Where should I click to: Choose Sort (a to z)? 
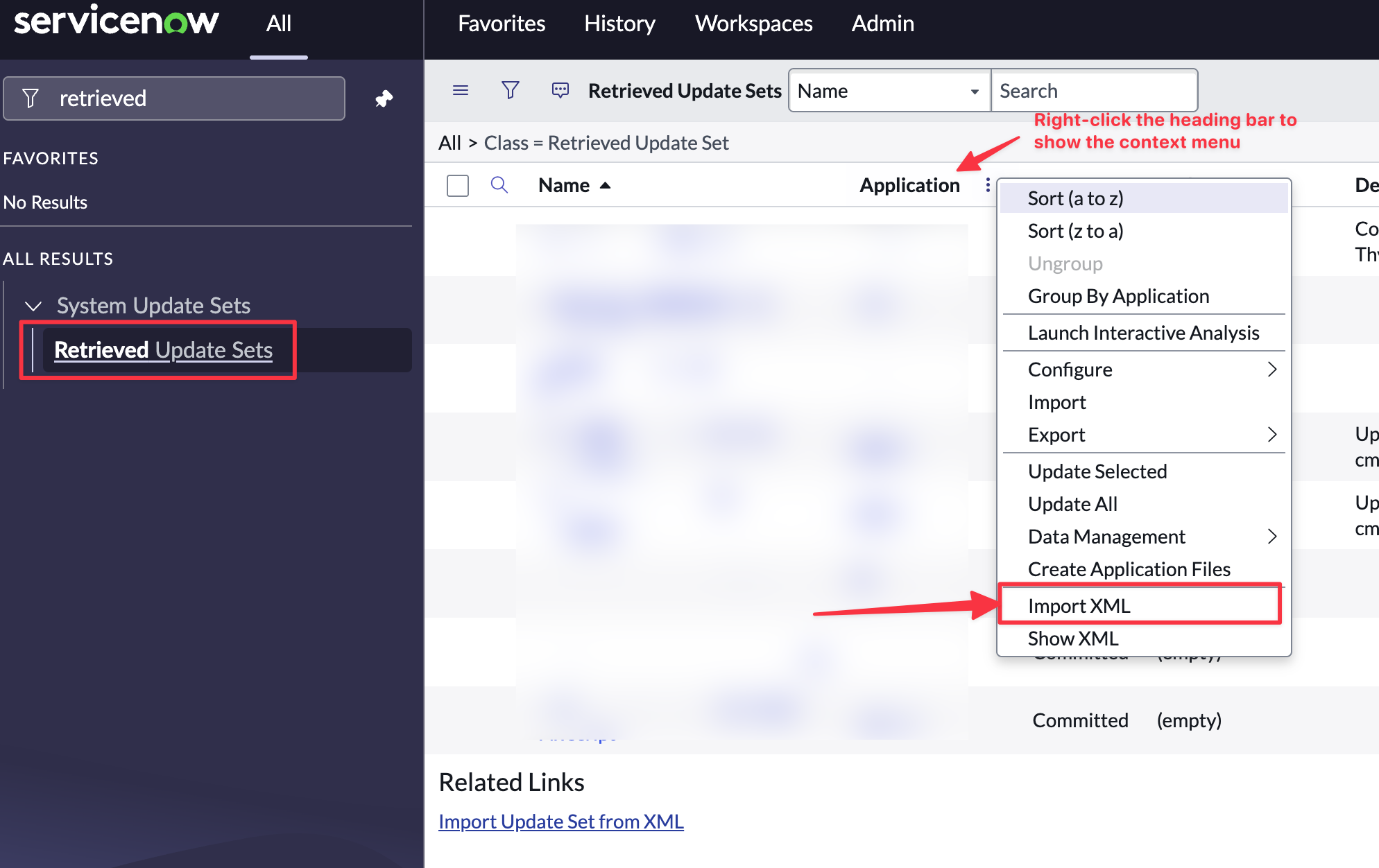1145,198
